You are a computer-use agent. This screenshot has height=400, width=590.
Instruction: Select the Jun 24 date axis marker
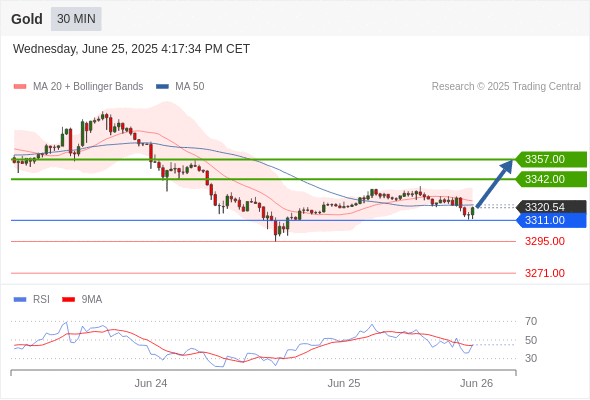point(151,383)
